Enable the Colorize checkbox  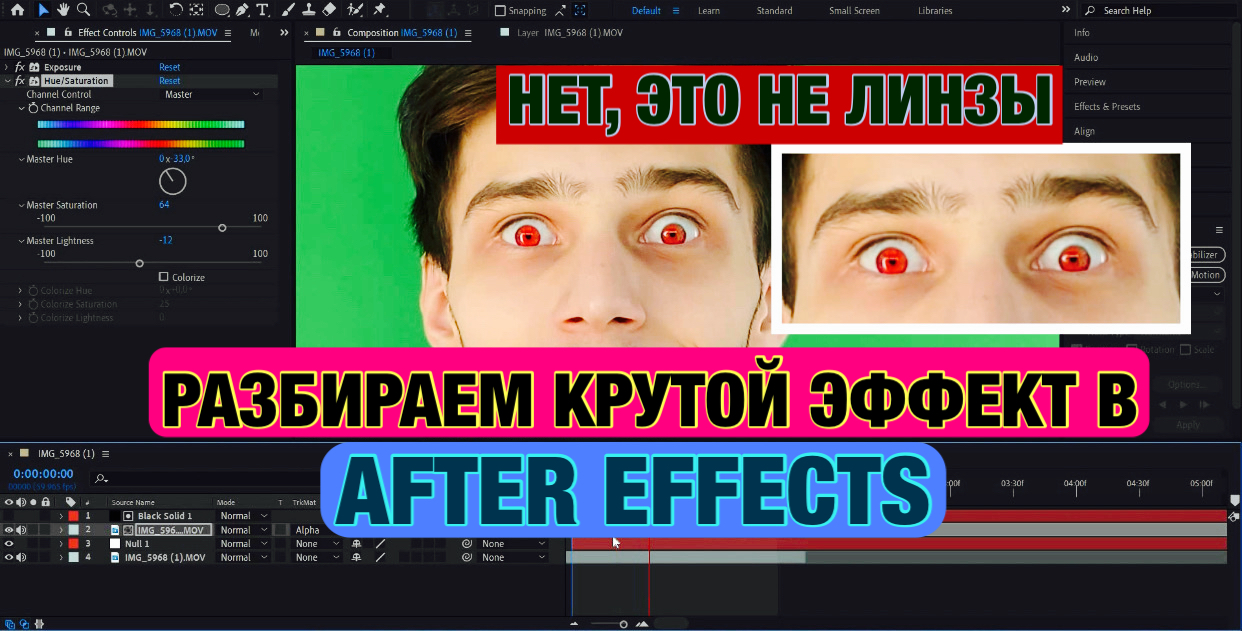[x=164, y=277]
